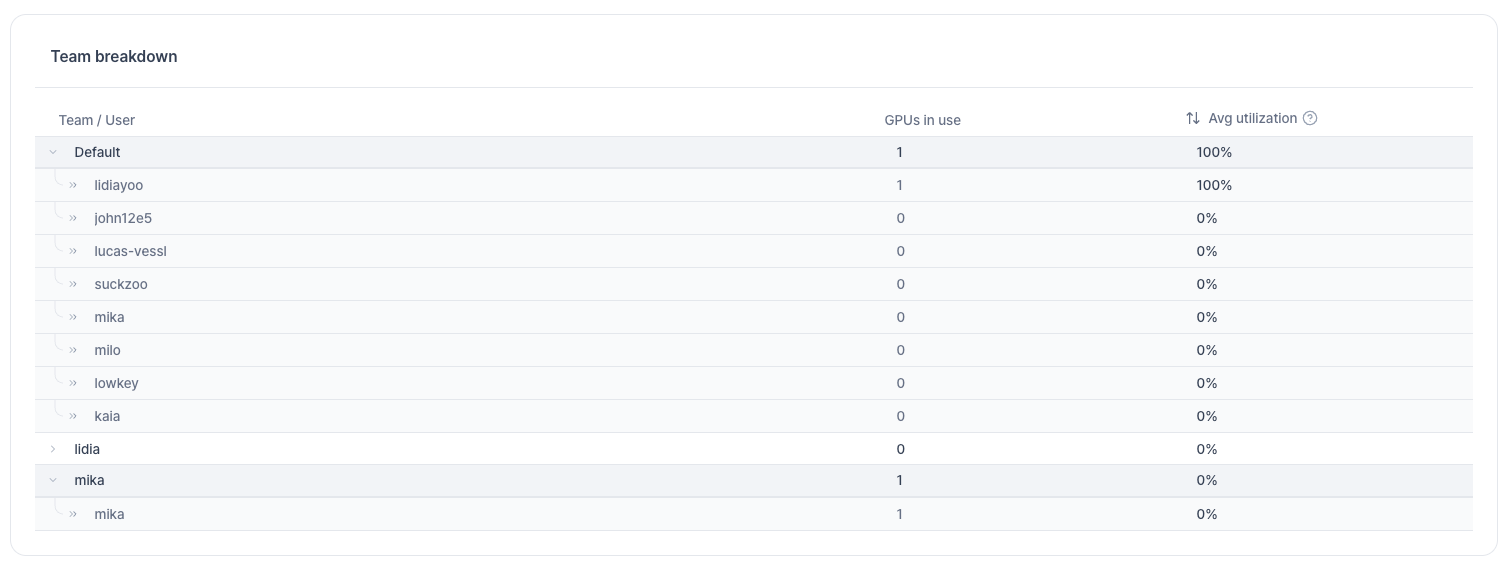Select the milo user name

coord(107,350)
